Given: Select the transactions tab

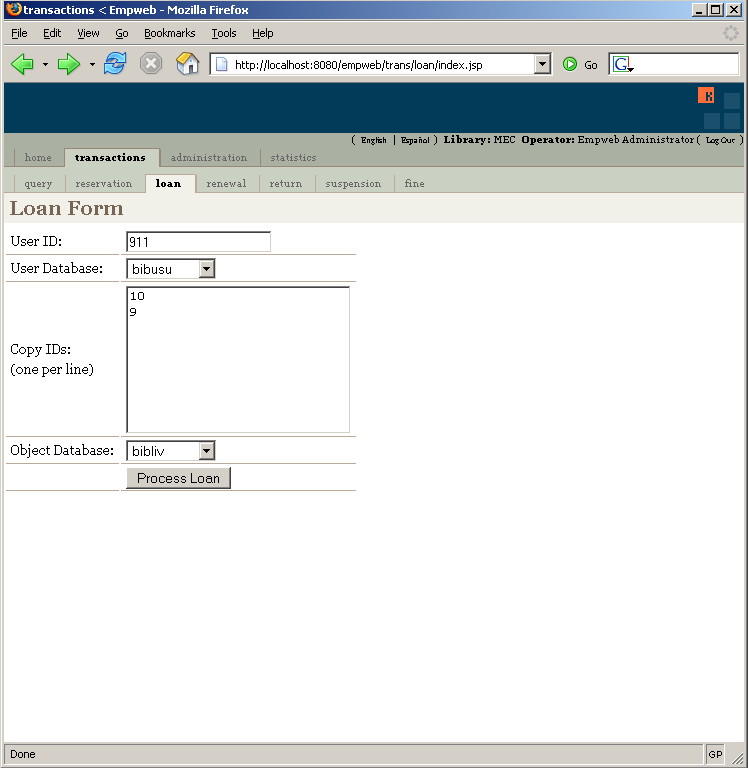Looking at the screenshot, I should [x=110, y=158].
